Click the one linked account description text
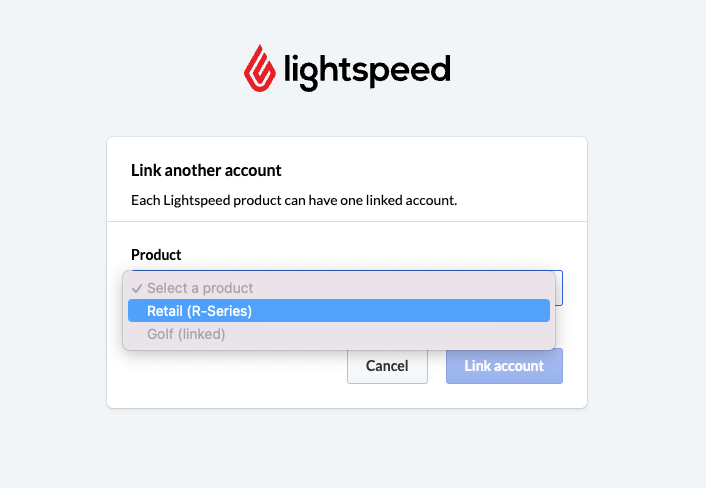The image size is (706, 488). 294,200
